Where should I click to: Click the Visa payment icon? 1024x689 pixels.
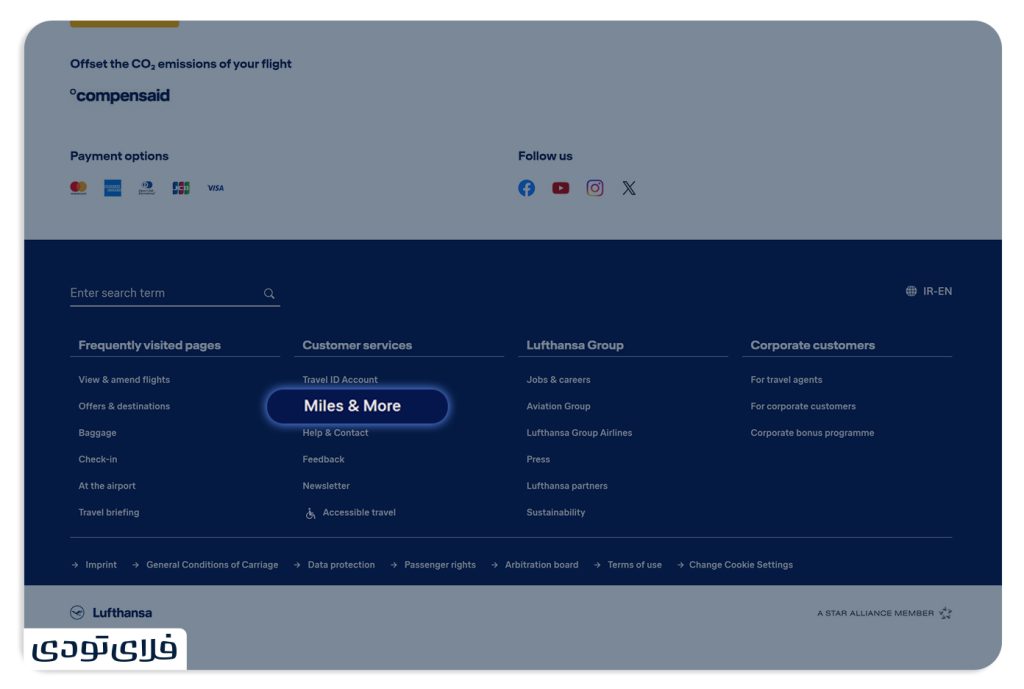click(215, 188)
